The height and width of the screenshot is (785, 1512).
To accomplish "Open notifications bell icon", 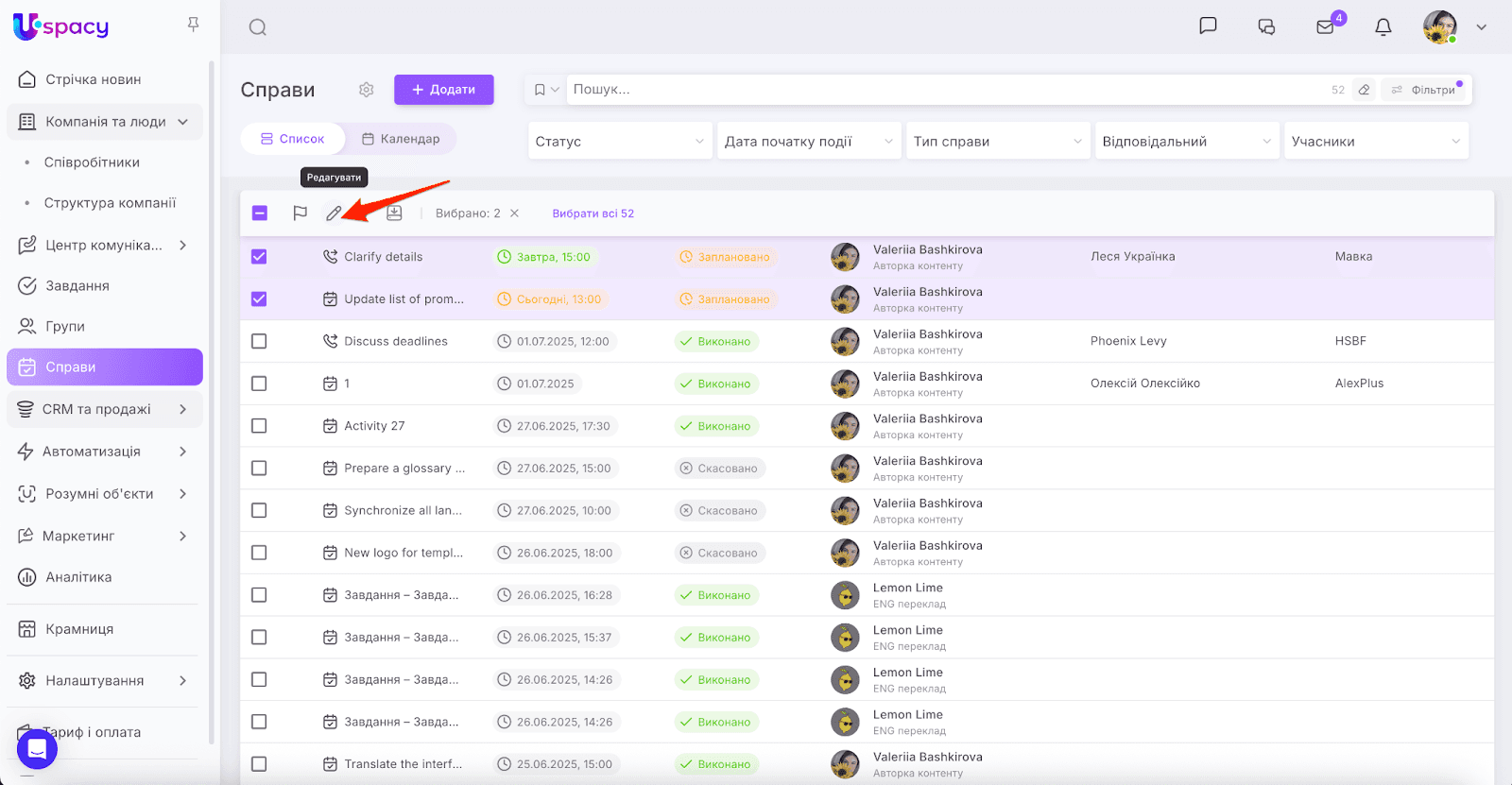I will coord(1383,27).
